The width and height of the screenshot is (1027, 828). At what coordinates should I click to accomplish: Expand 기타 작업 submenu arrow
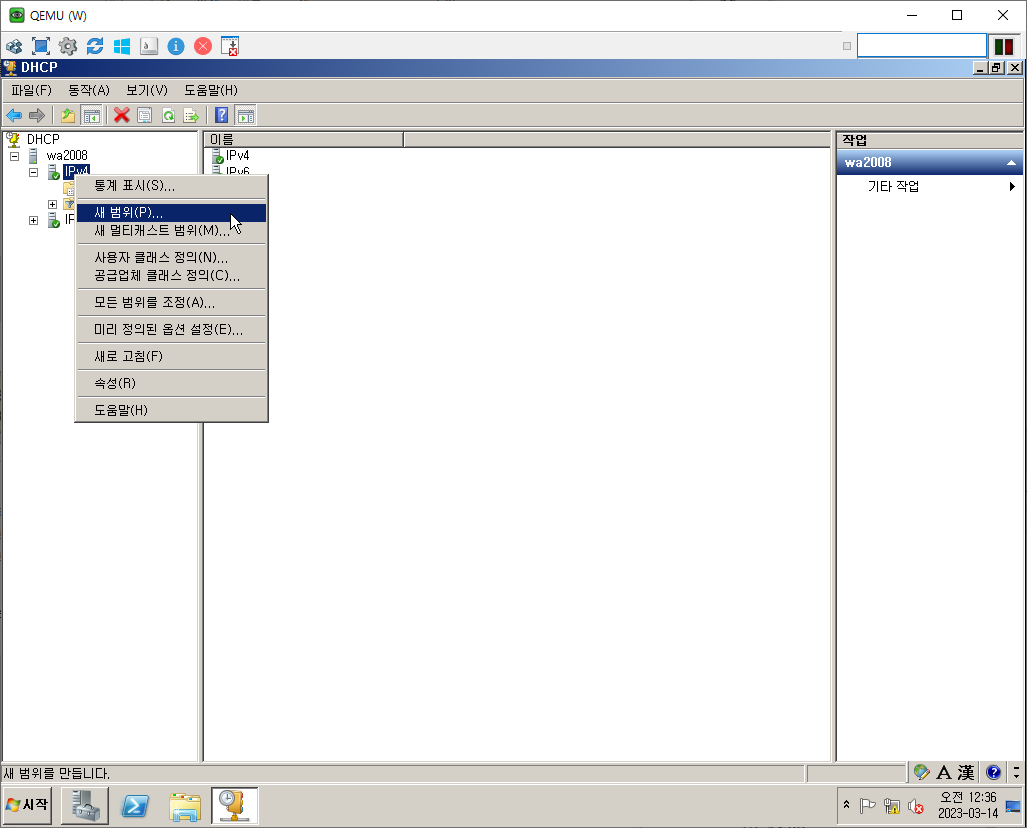1013,187
